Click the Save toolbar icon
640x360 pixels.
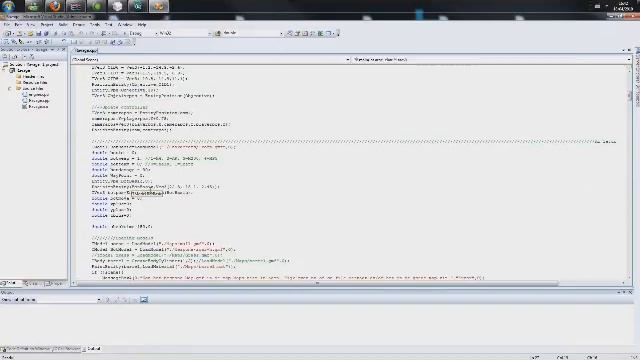[x=38, y=33]
